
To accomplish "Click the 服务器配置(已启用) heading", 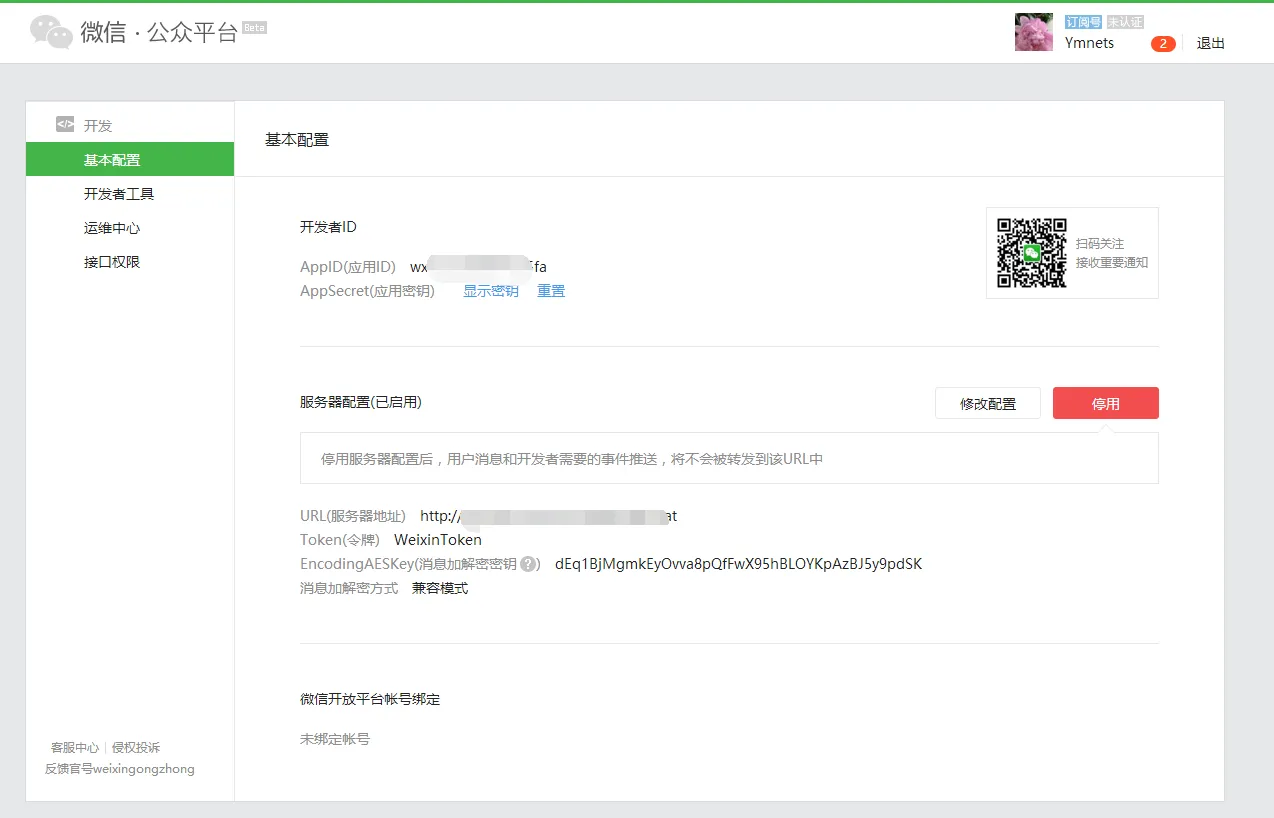I will (x=361, y=402).
